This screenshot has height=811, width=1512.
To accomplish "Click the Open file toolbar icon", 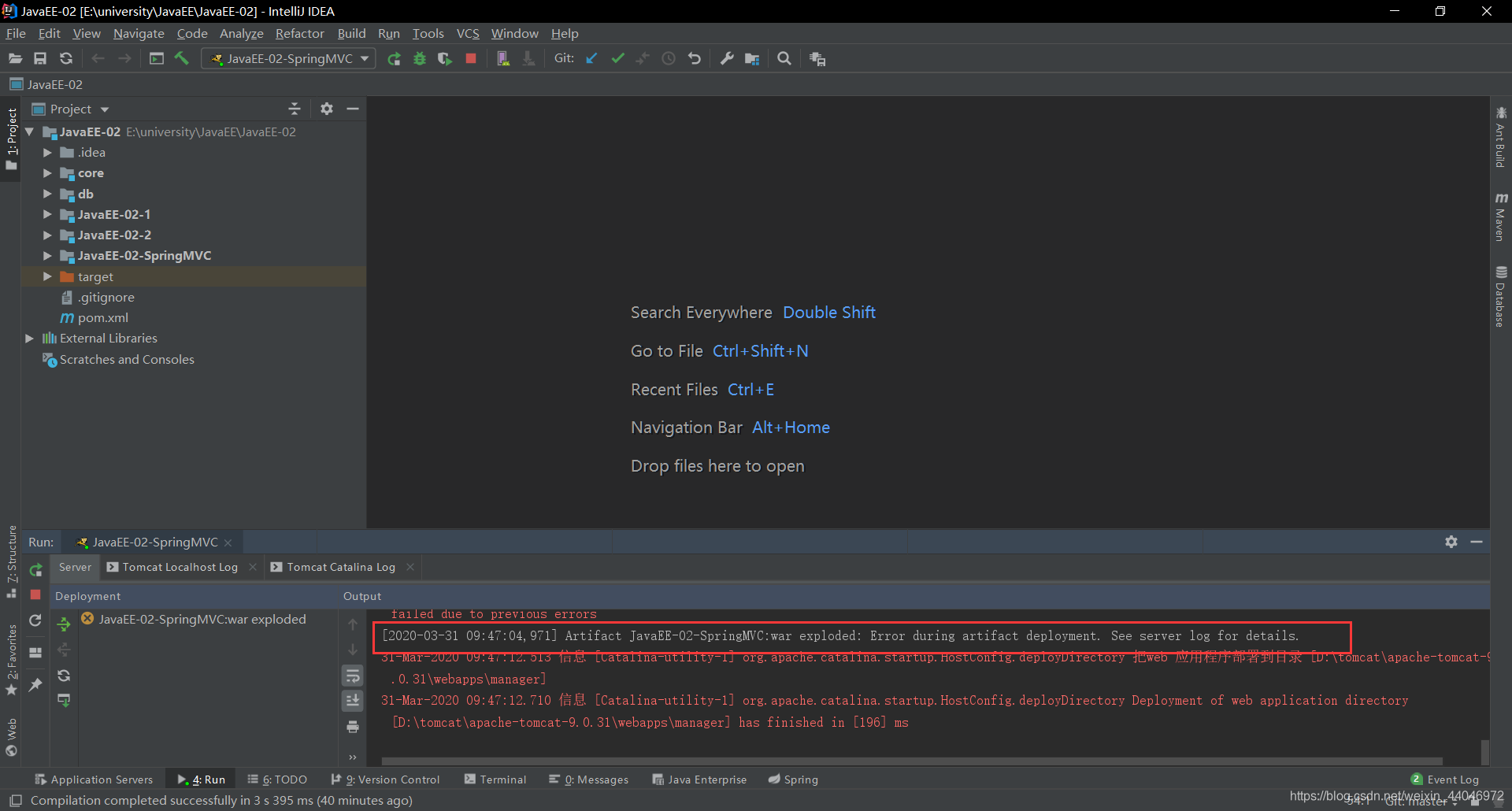I will point(15,58).
